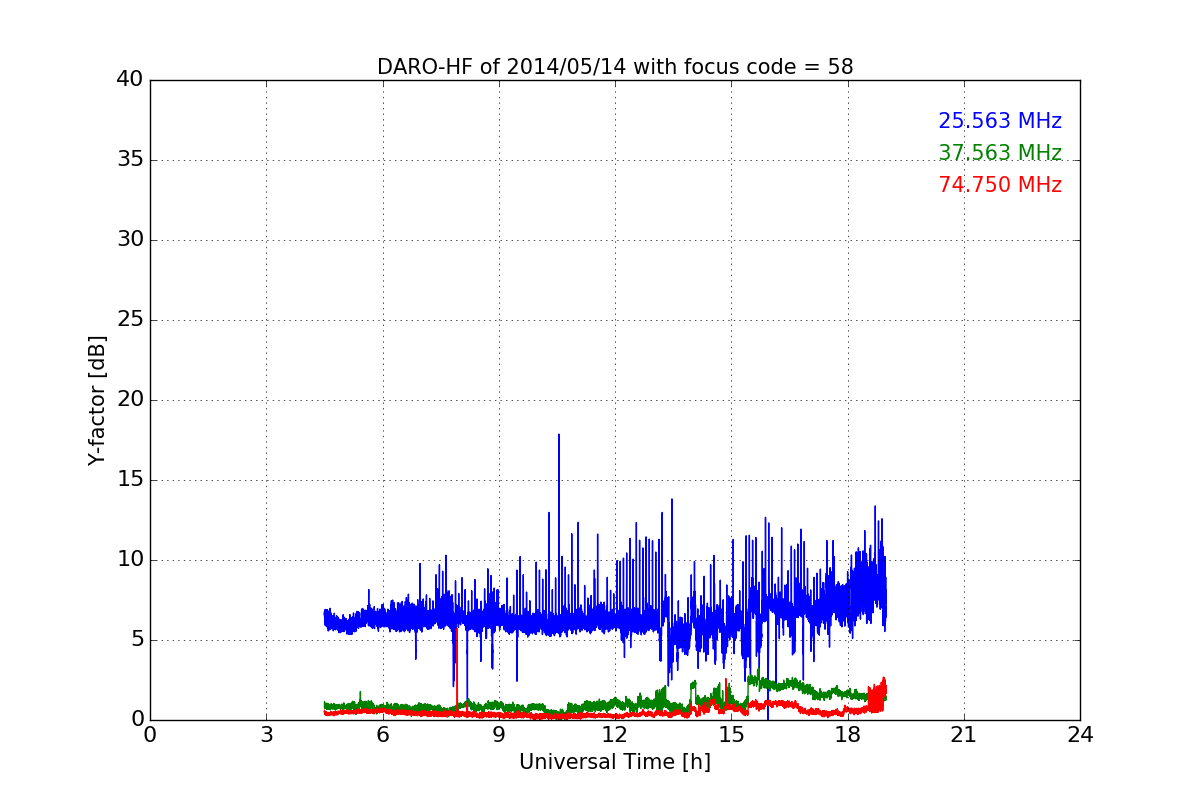This screenshot has width=1200, height=800.
Task: Click the y-axis tick label 30
Action: point(130,240)
